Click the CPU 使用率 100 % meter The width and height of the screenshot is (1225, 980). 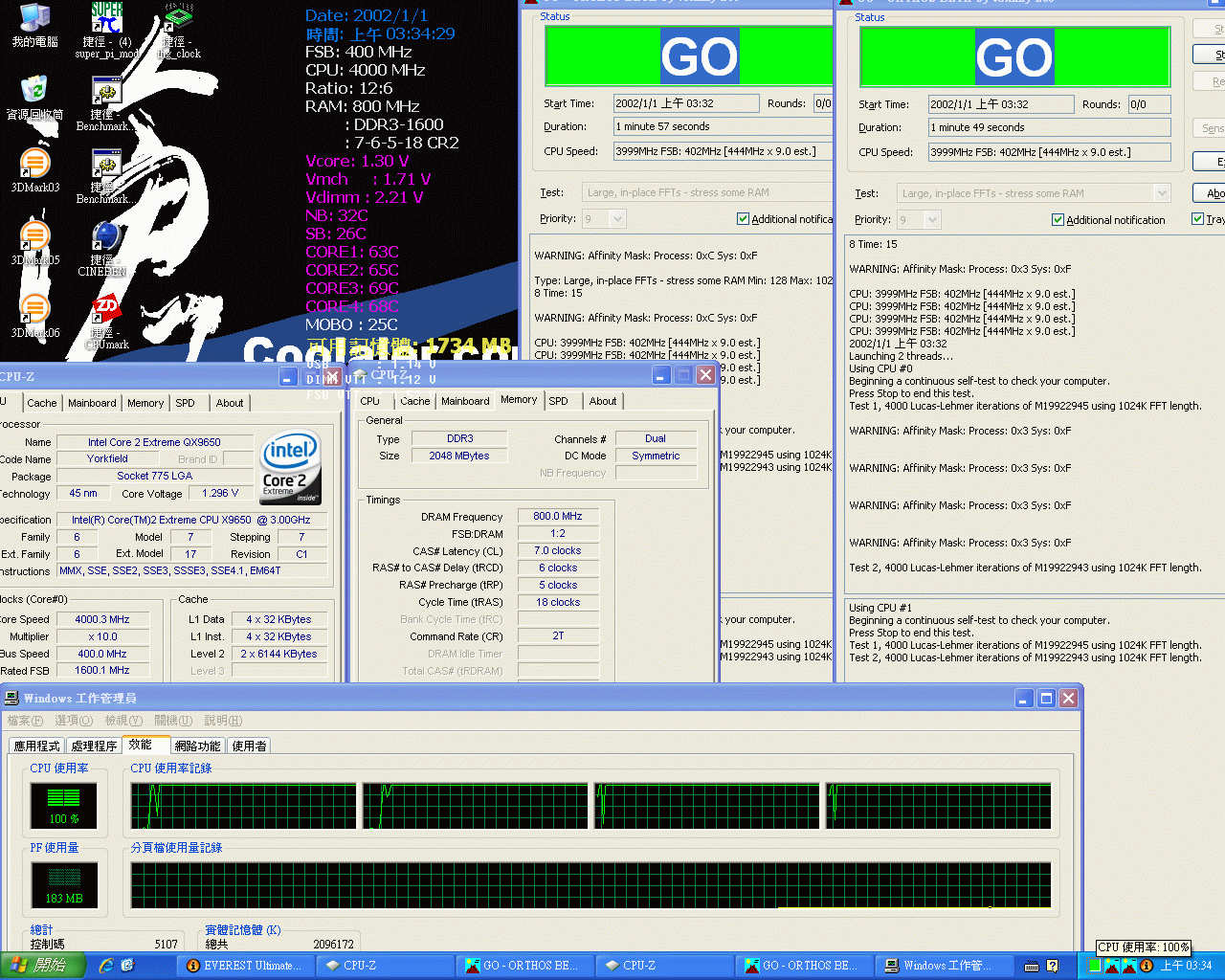pos(64,804)
